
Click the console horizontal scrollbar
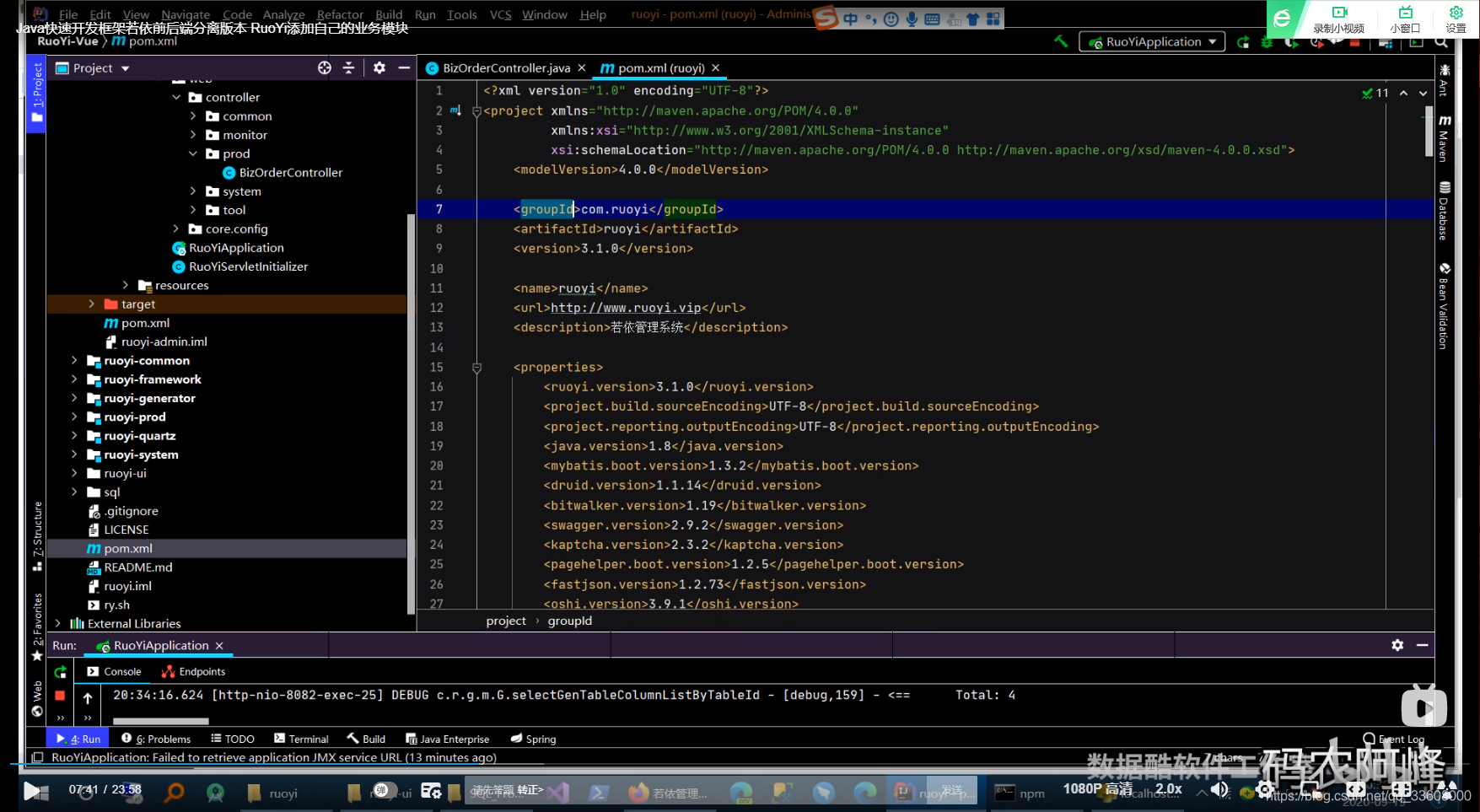point(160,721)
